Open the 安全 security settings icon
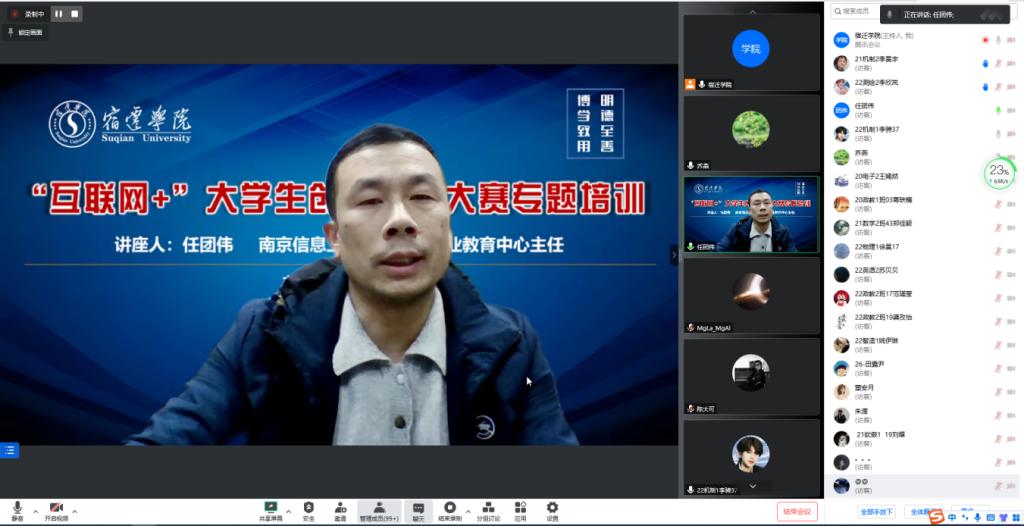This screenshot has width=1024, height=526. 308,508
